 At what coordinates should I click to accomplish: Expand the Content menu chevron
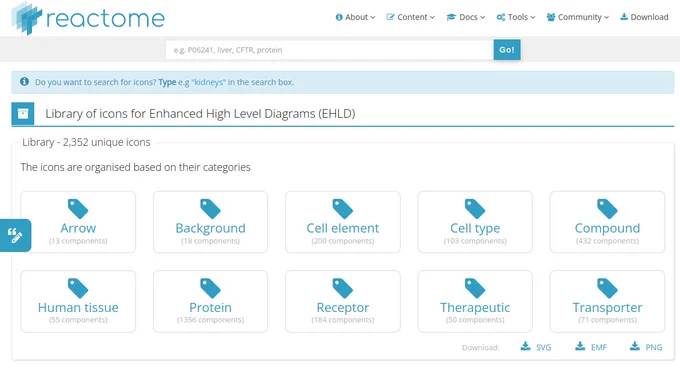click(x=432, y=18)
